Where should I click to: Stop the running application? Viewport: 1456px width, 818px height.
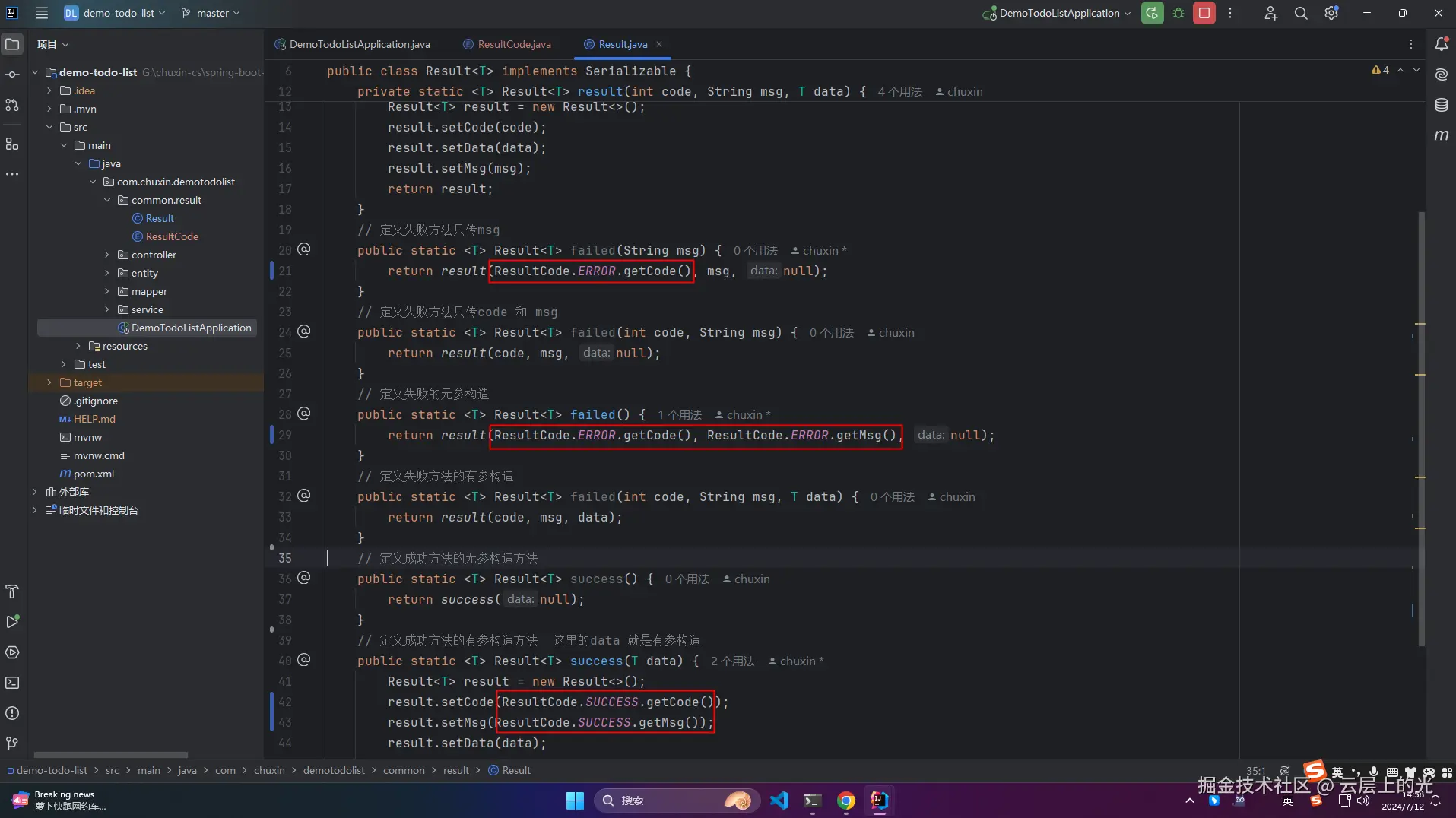pyautogui.click(x=1204, y=13)
